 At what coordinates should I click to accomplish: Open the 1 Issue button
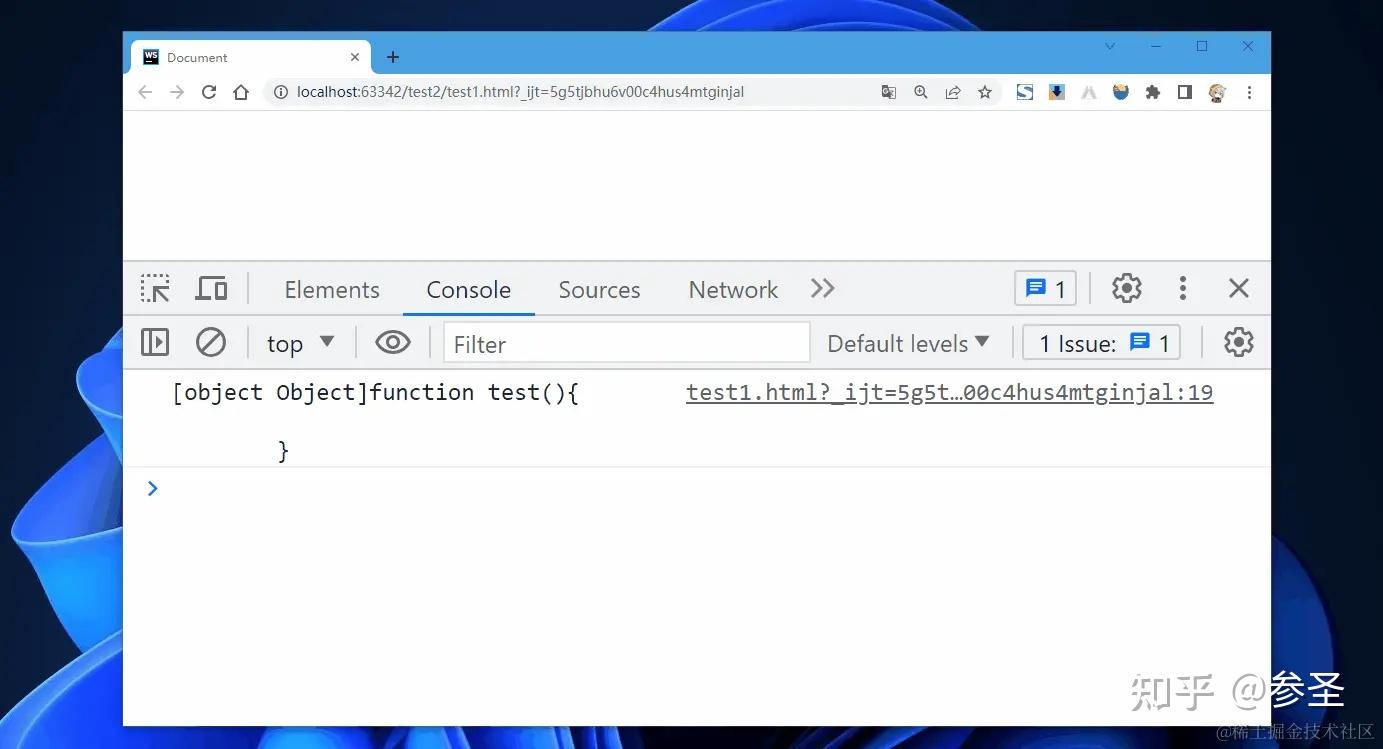point(1102,343)
